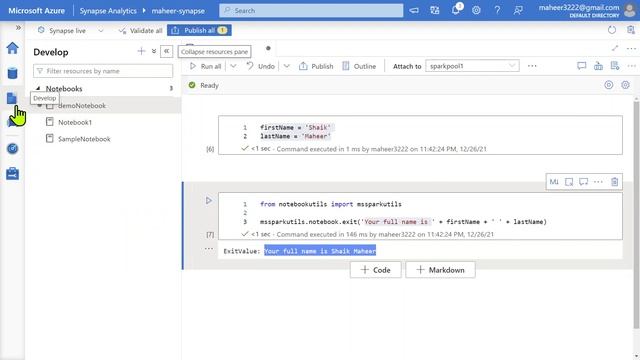Click the Publish all button
Viewport: 640px width, 360px height.
[x=199, y=30]
